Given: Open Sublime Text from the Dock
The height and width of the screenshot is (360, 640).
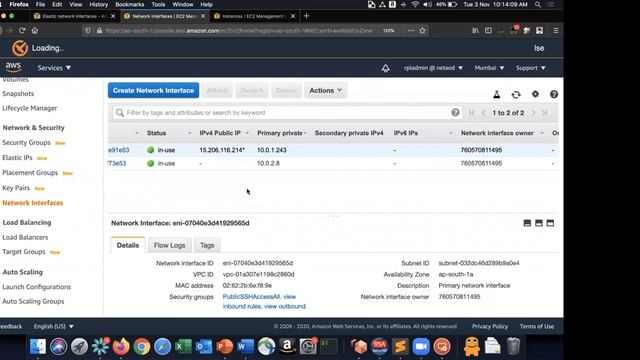Looking at the screenshot, I should click(x=400, y=347).
